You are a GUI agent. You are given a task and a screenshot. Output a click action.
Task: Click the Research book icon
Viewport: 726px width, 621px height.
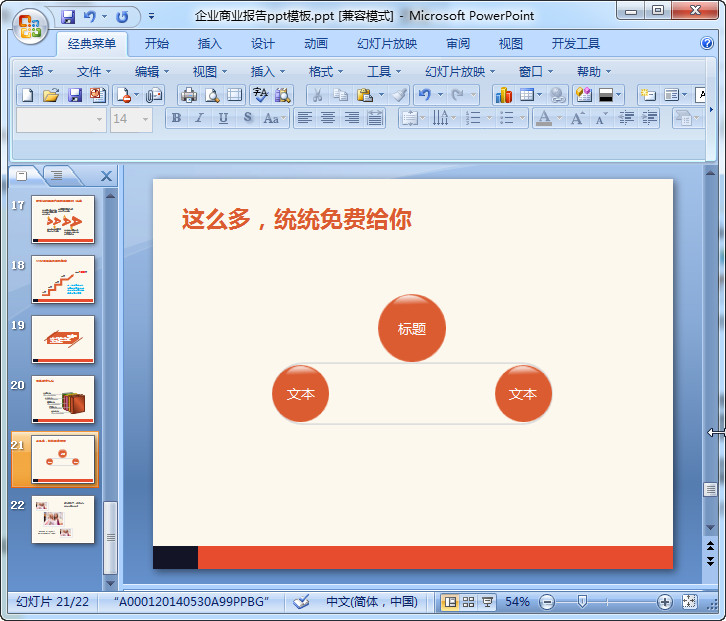[x=283, y=95]
